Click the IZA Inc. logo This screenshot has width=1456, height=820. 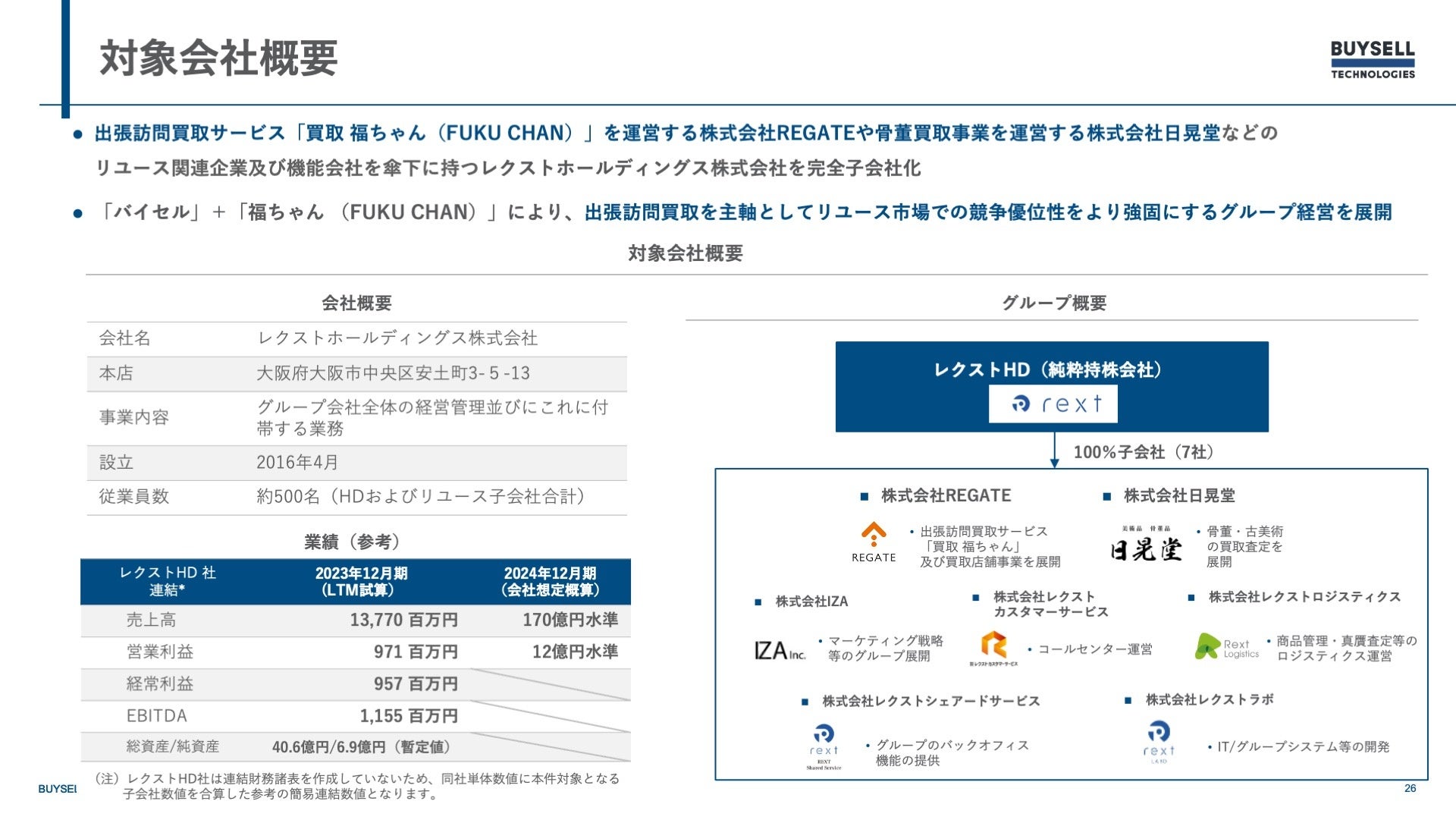pyautogui.click(x=779, y=650)
